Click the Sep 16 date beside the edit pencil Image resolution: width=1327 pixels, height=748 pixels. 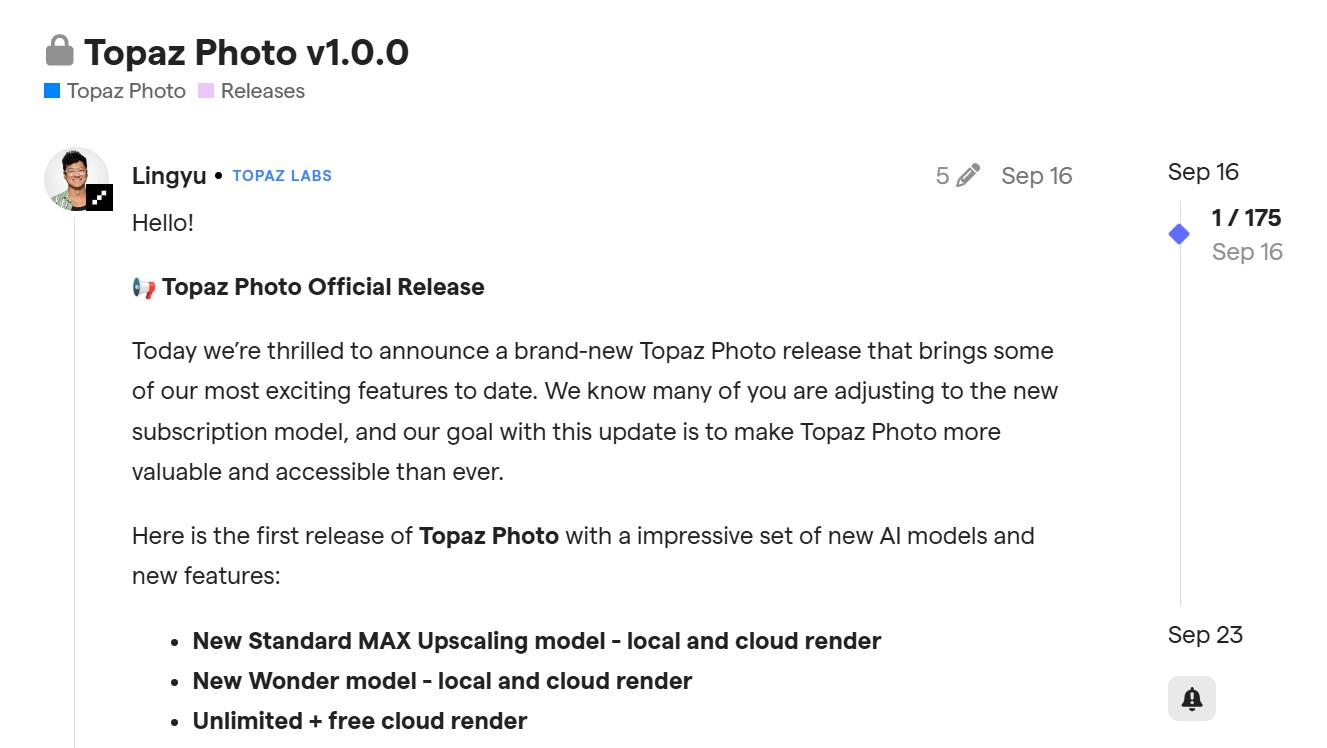click(1036, 176)
